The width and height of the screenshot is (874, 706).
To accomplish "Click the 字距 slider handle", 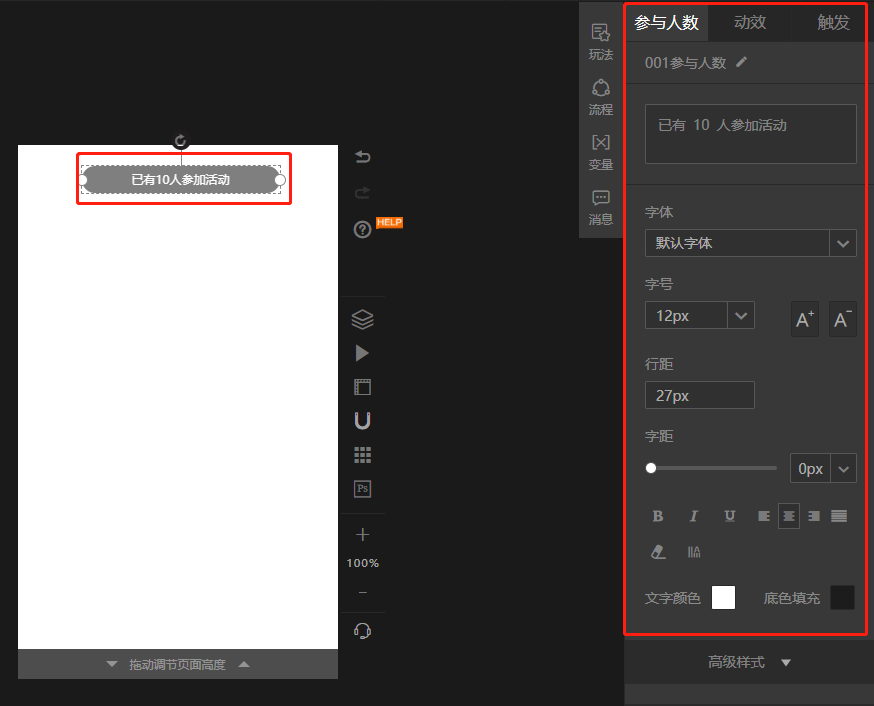I will [x=651, y=468].
